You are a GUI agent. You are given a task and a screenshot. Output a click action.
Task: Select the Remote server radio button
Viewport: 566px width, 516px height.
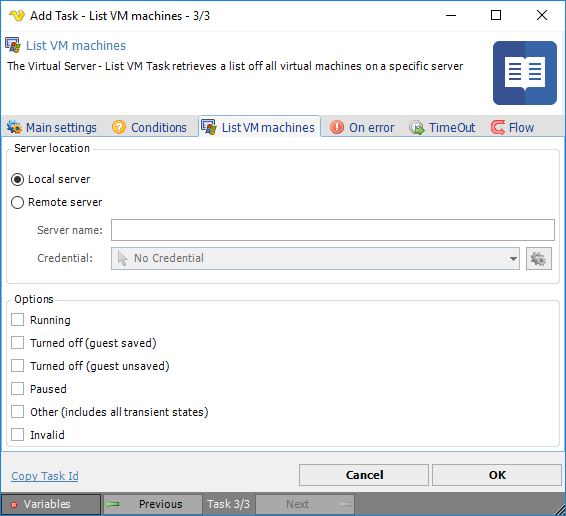(17, 203)
